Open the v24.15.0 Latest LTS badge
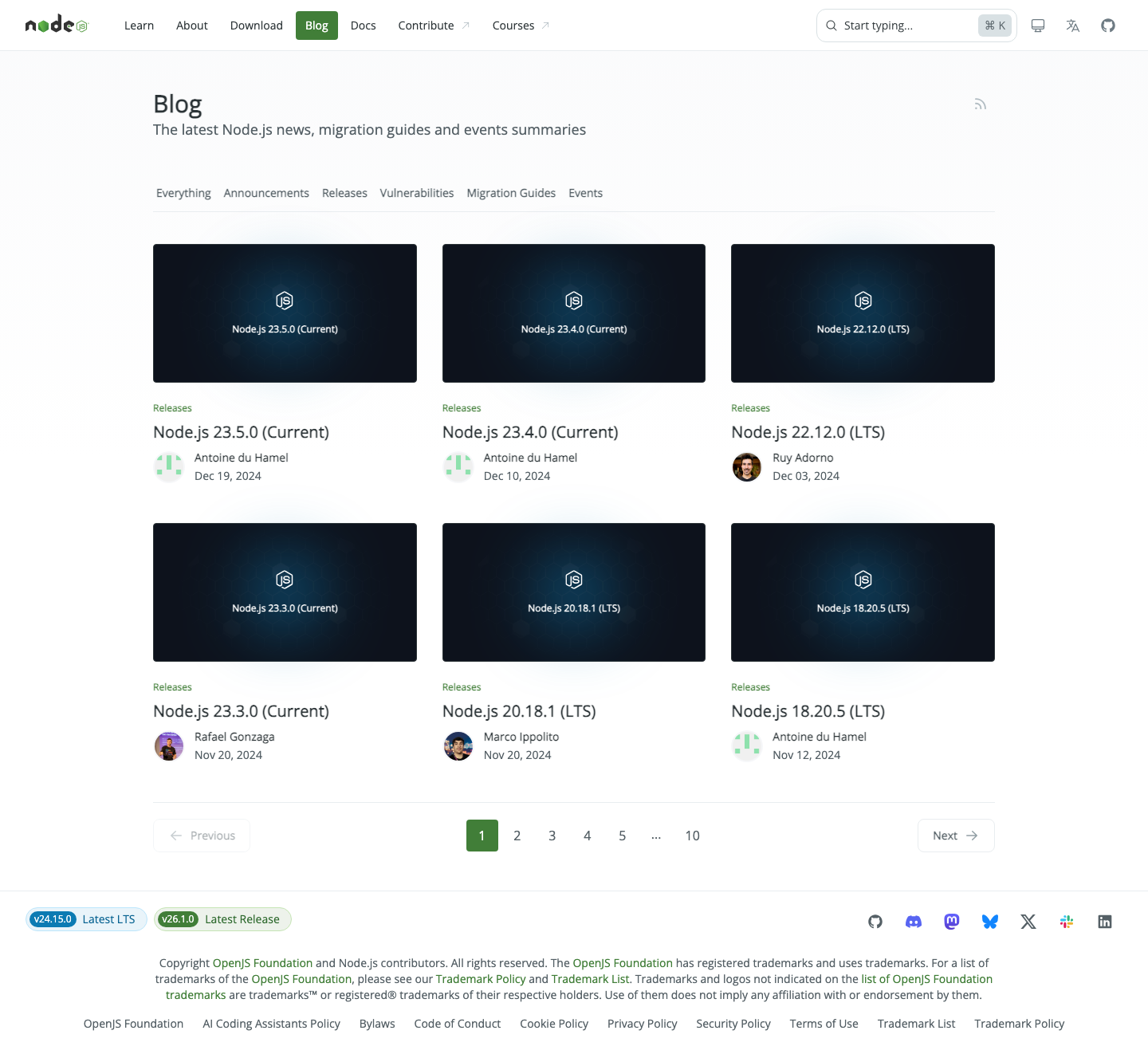Viewport: 1148px width, 1054px height. point(86,919)
